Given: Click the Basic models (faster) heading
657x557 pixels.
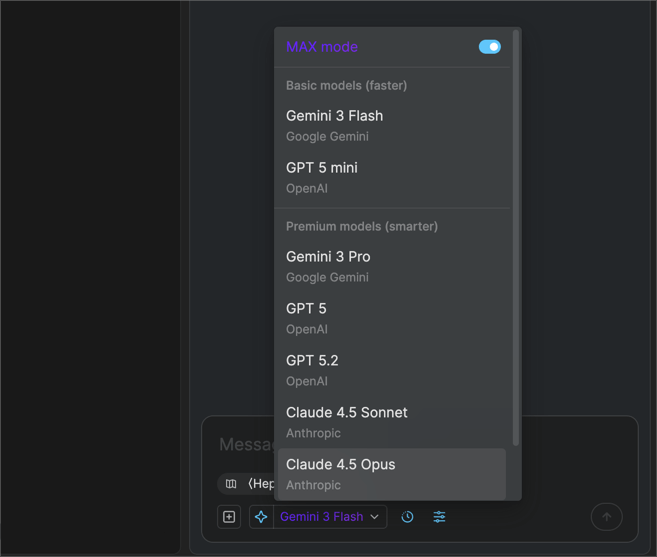Looking at the screenshot, I should (x=347, y=85).
